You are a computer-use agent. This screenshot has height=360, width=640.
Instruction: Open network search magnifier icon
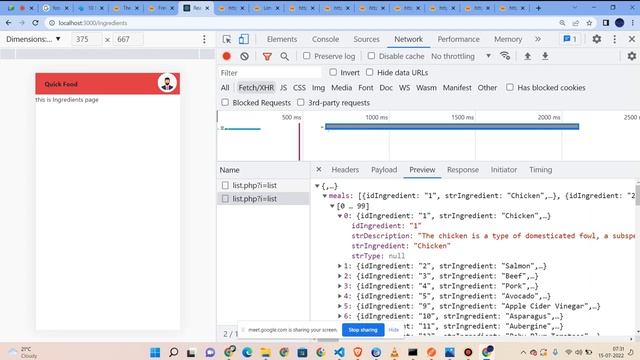pos(284,56)
